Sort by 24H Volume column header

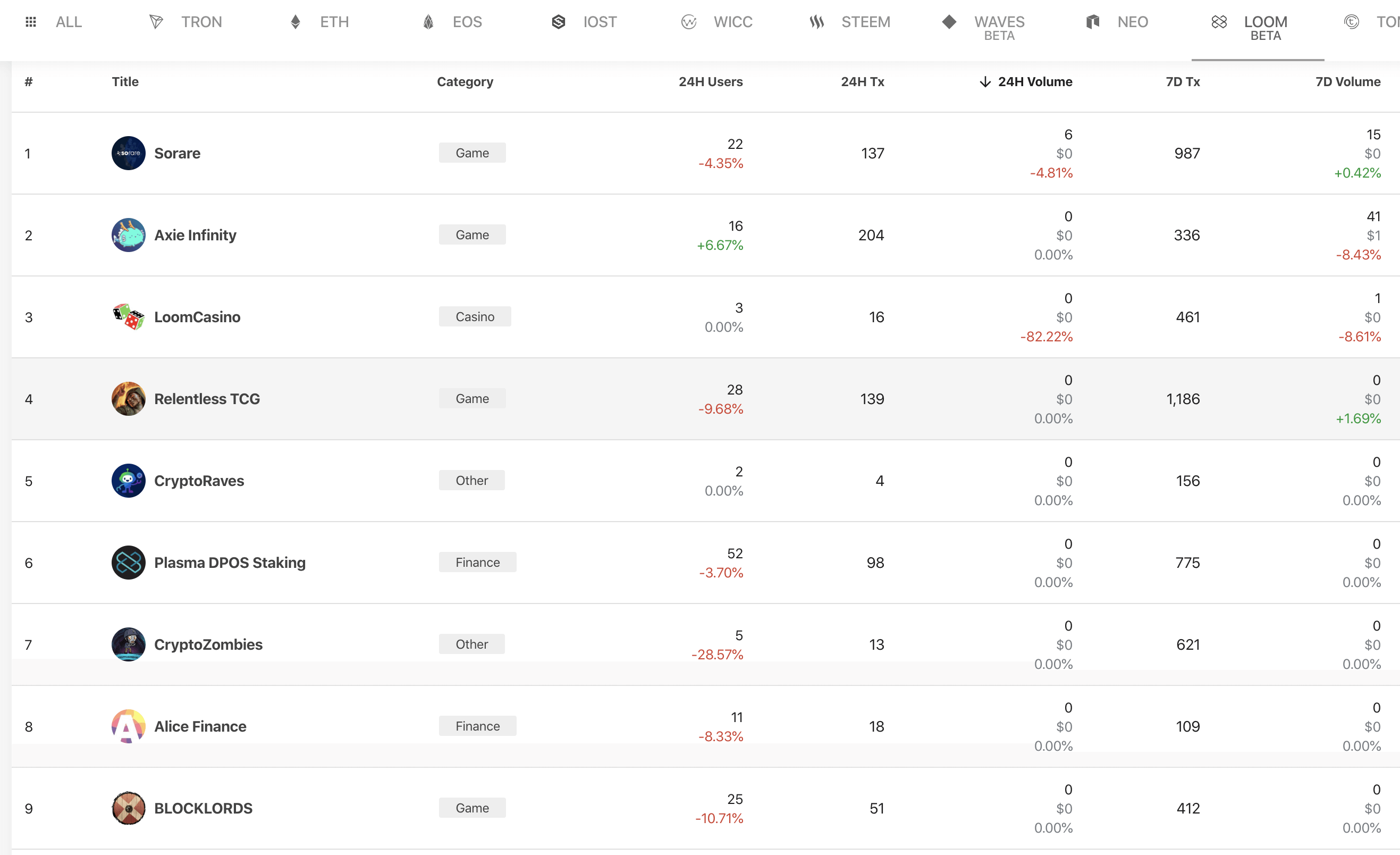click(x=1026, y=82)
